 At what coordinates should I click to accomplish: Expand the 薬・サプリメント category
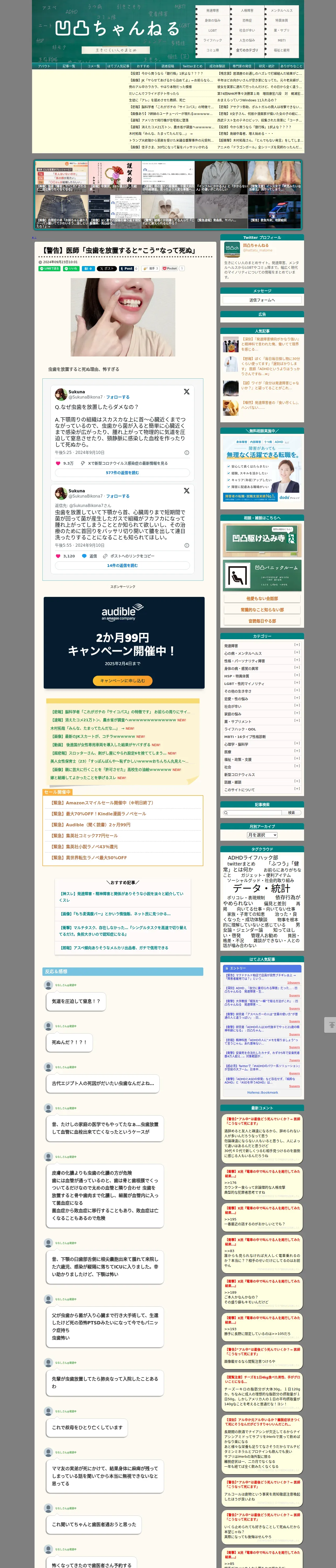(297, 721)
